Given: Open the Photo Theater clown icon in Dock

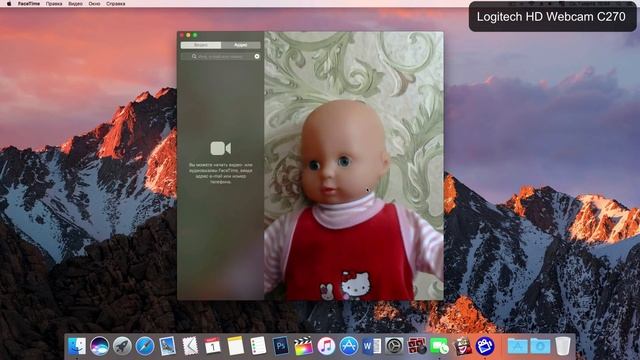Looking at the screenshot, I should coord(462,346).
